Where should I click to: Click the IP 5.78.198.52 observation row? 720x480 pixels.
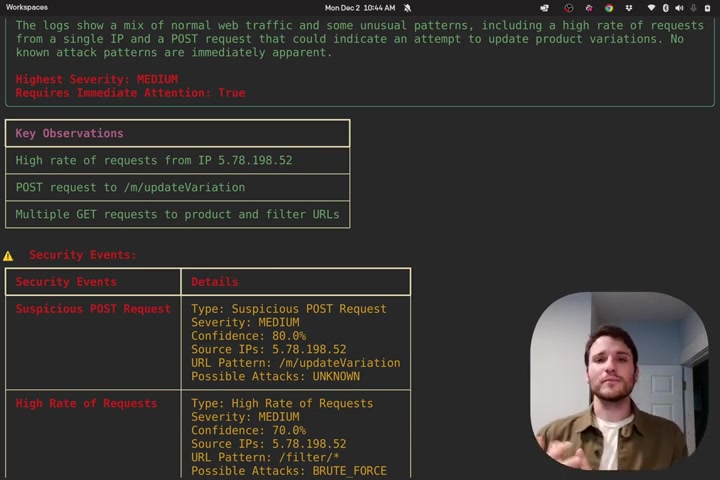click(x=177, y=160)
